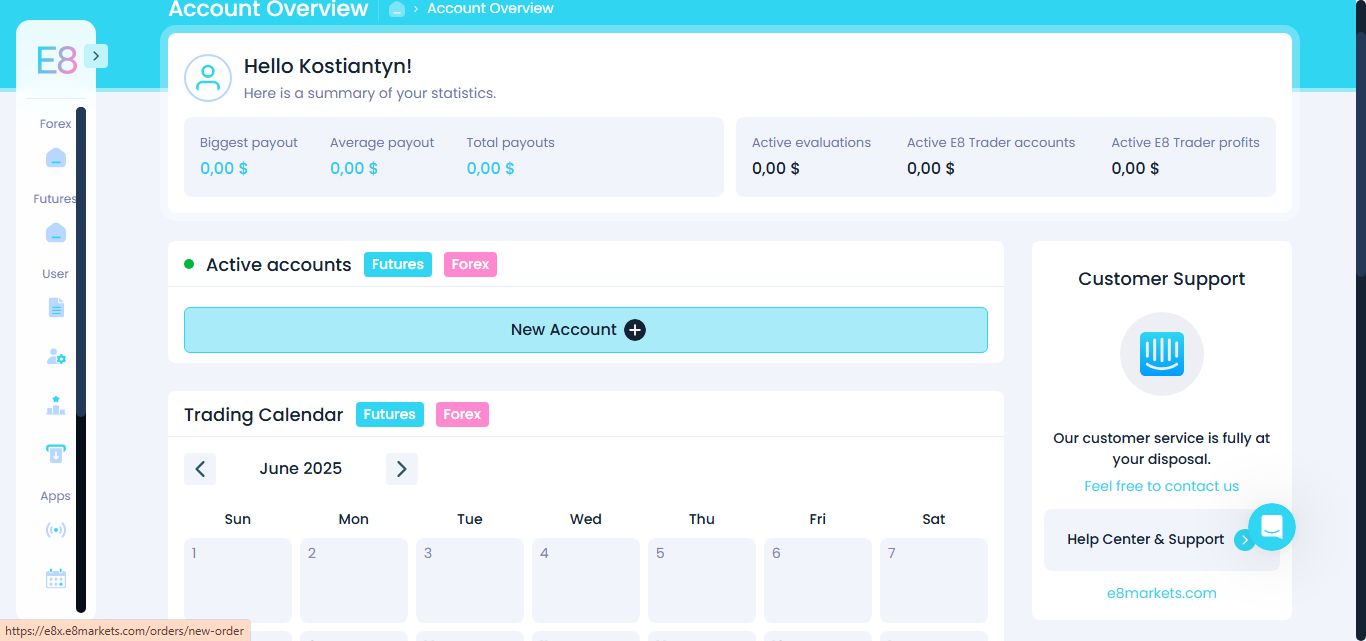Open the Forex home icon in sidebar

pyautogui.click(x=56, y=158)
